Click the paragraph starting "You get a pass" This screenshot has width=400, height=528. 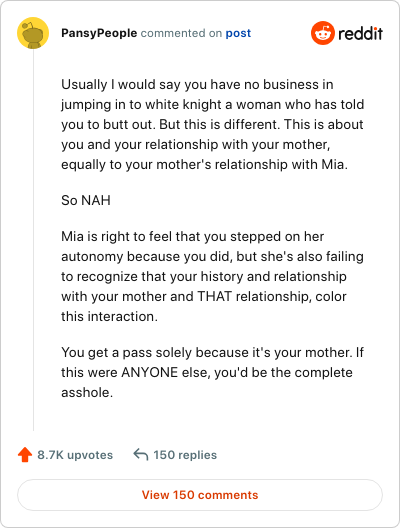click(x=212, y=372)
